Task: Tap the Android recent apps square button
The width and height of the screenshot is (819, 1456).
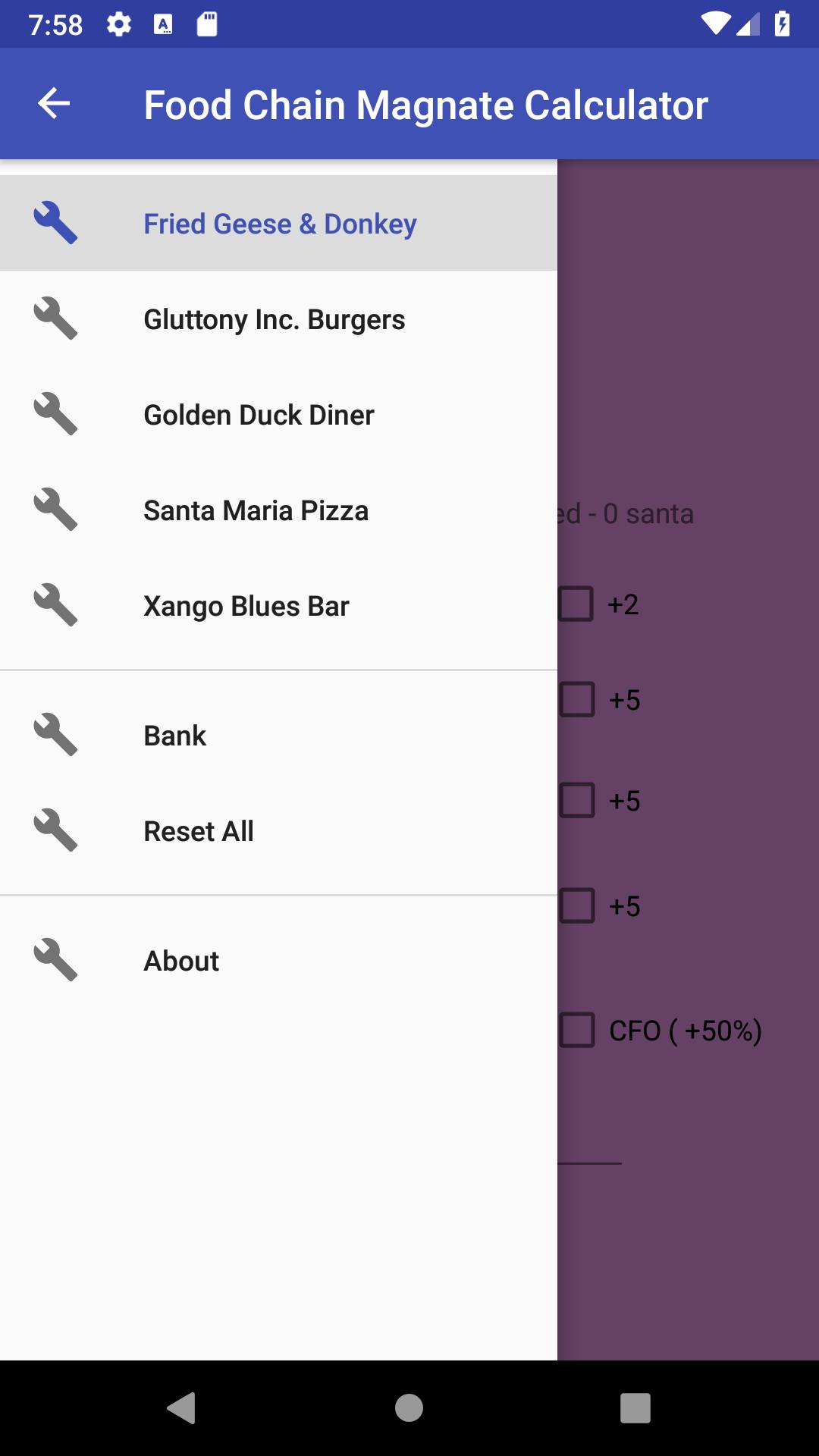Action: click(635, 1408)
